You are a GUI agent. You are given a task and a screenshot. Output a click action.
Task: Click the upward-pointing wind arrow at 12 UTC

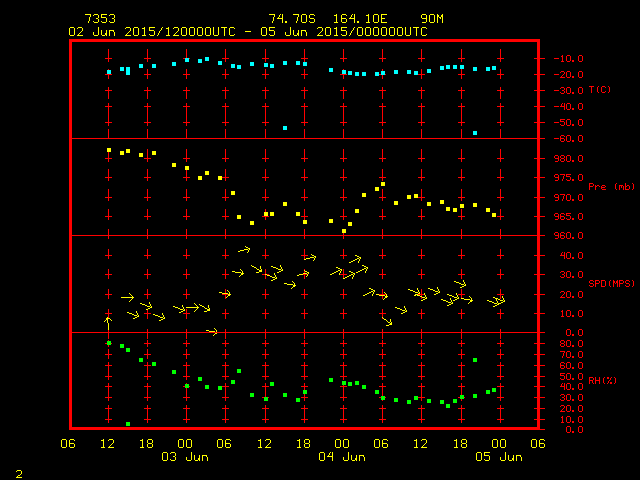(x=108, y=322)
